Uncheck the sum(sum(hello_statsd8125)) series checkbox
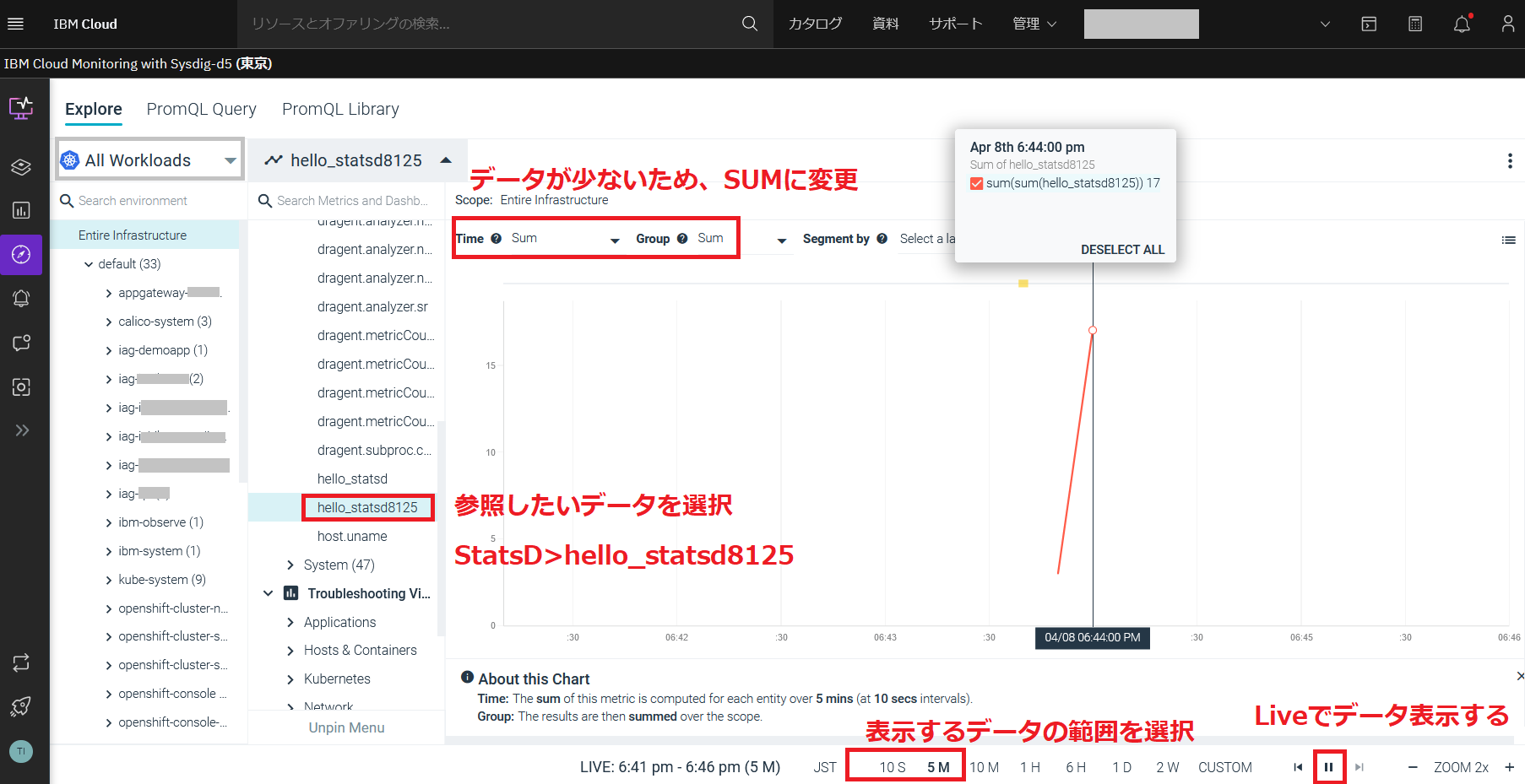Viewport: 1525px width, 784px height. (x=977, y=183)
